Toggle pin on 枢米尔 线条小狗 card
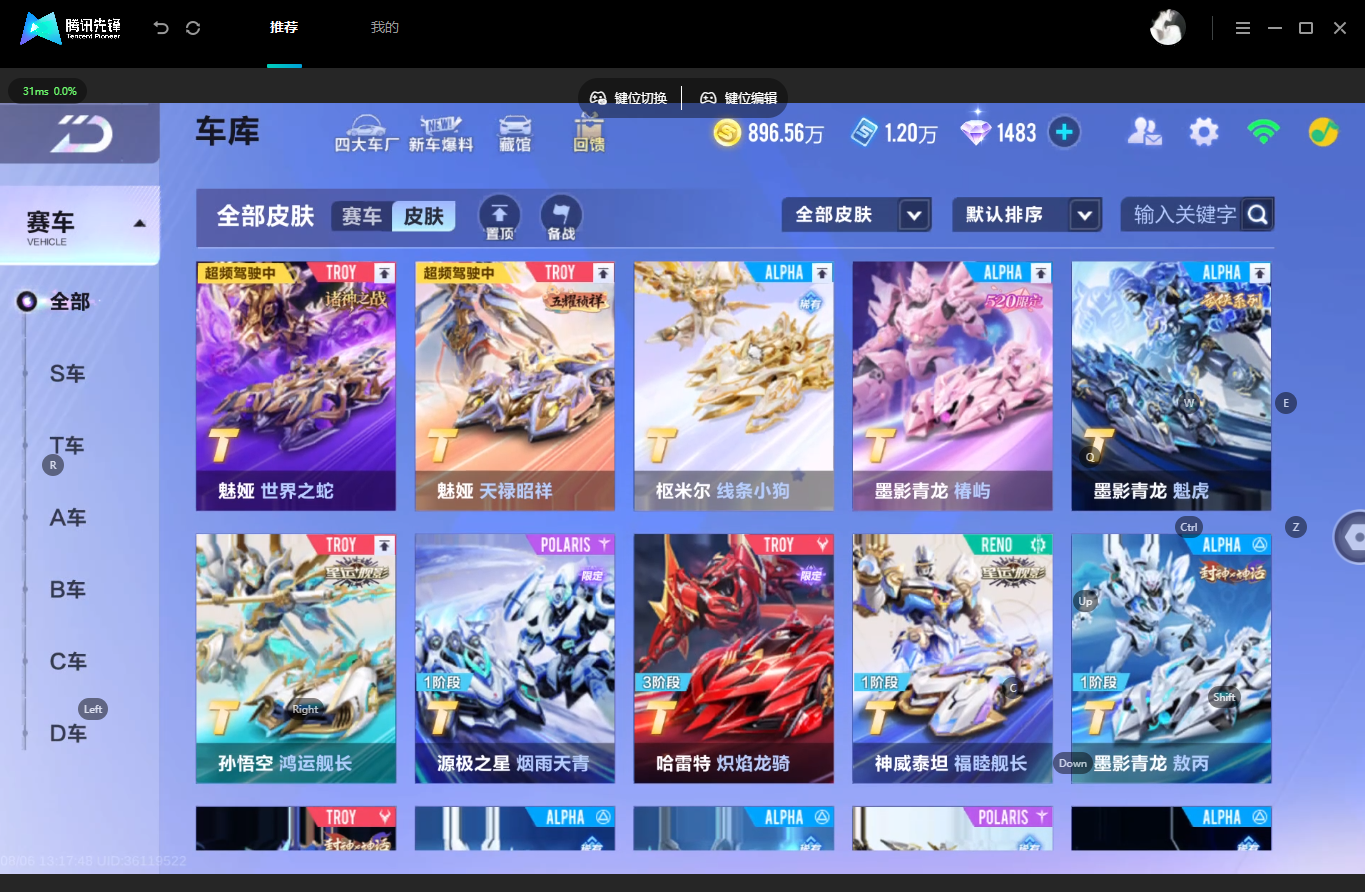The width and height of the screenshot is (1365, 892). [822, 273]
